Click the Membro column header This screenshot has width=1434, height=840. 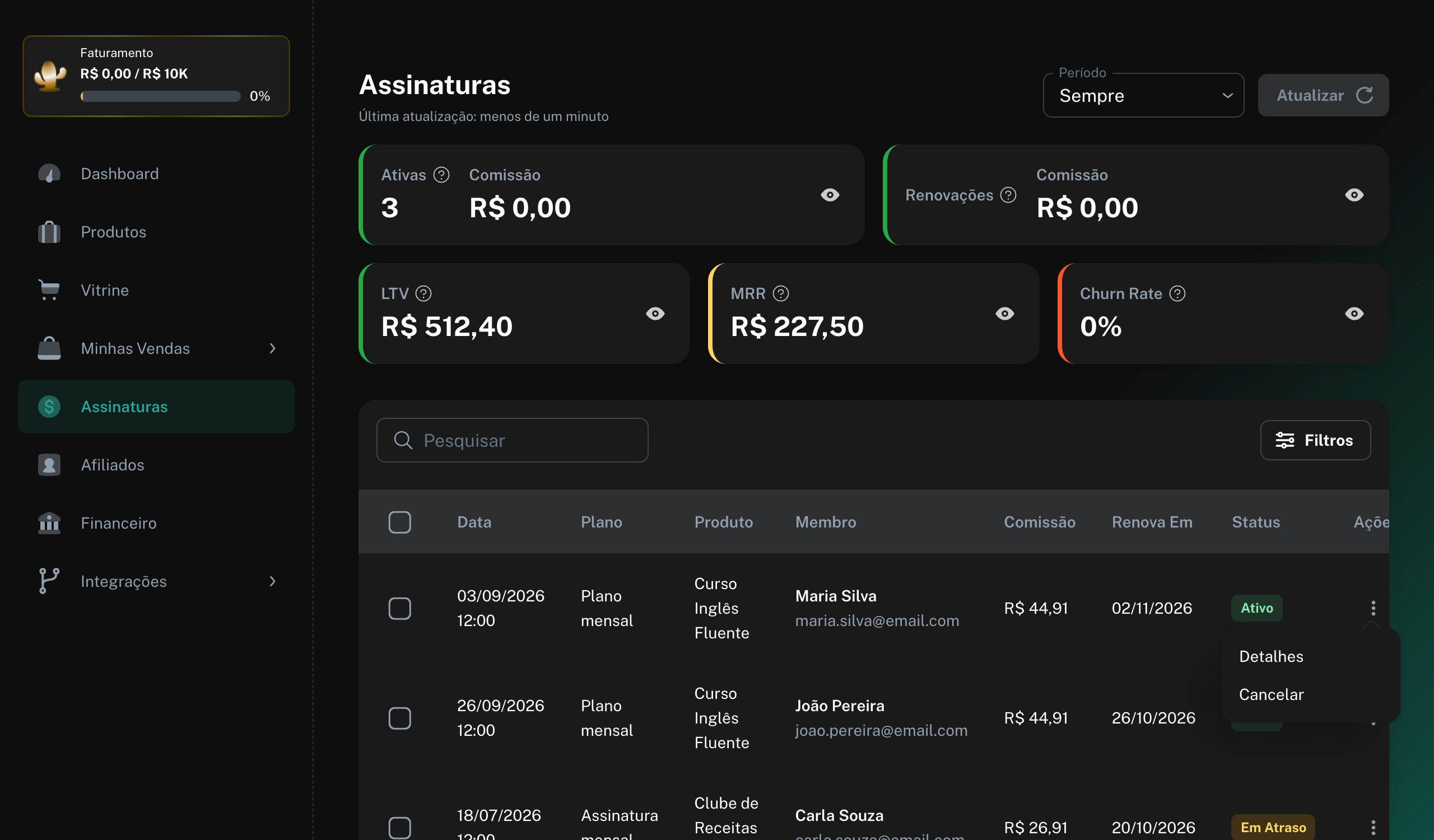(825, 522)
